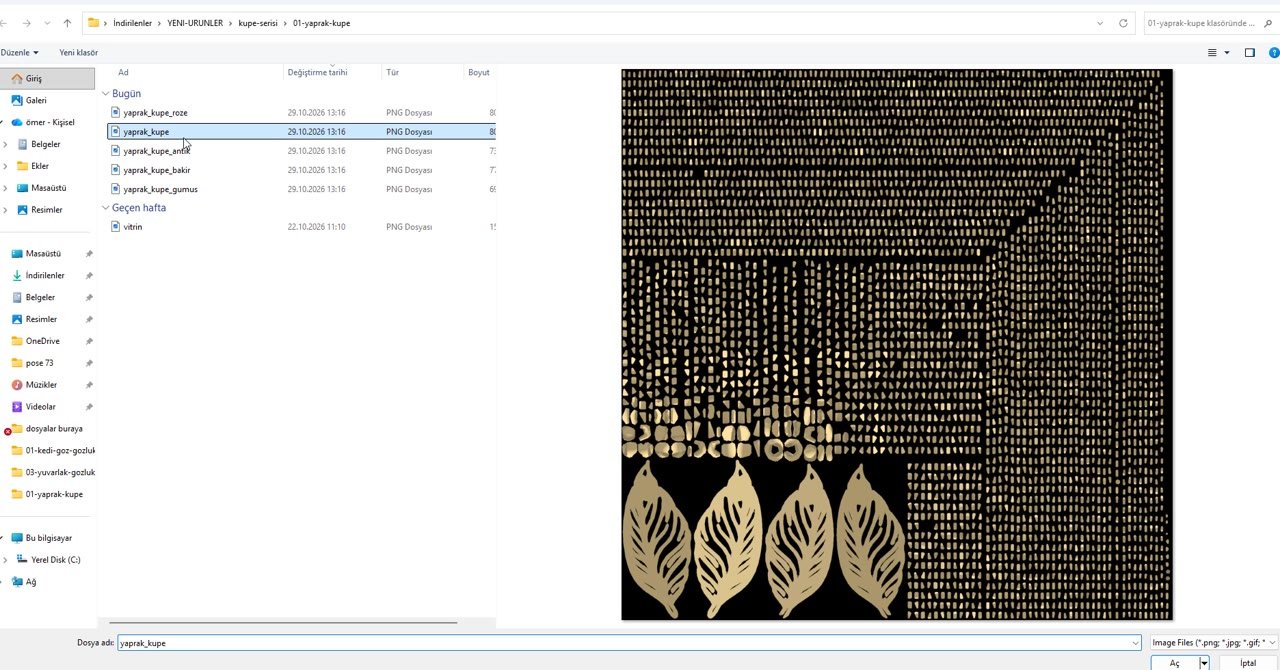Open the Image Files type filter dropdown
This screenshot has height=670, width=1280.
1213,643
